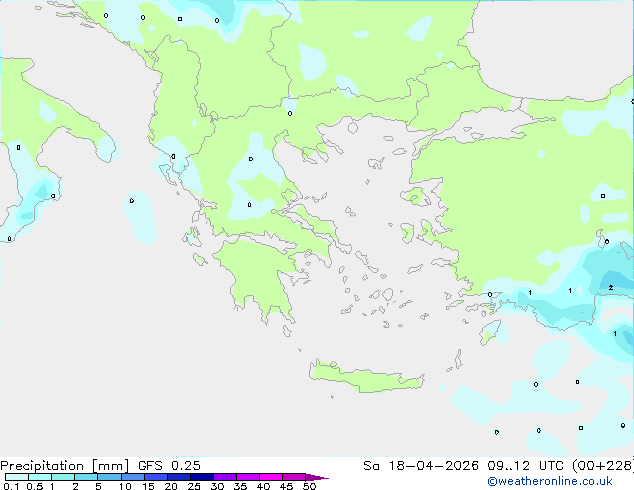Click the map value "2" over southern Turkey
634x490 pixels.
click(611, 288)
